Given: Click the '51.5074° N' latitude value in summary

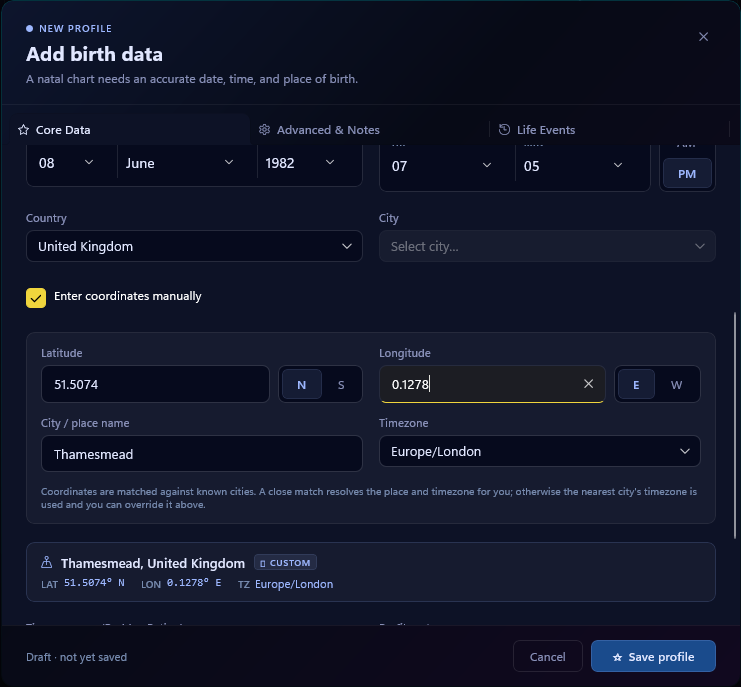Looking at the screenshot, I should [94, 583].
